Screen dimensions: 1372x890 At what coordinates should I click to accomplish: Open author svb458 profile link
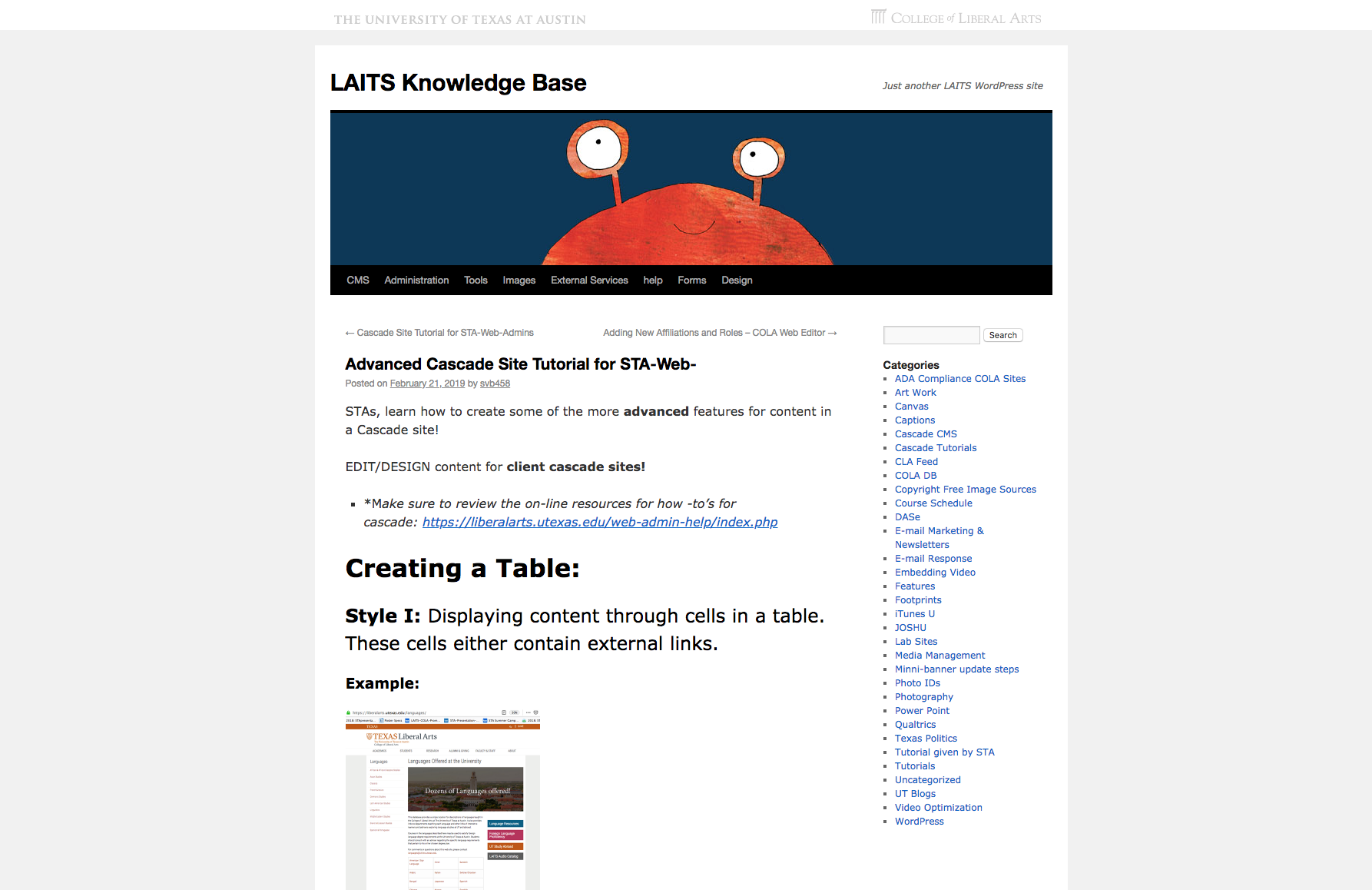[x=495, y=384]
